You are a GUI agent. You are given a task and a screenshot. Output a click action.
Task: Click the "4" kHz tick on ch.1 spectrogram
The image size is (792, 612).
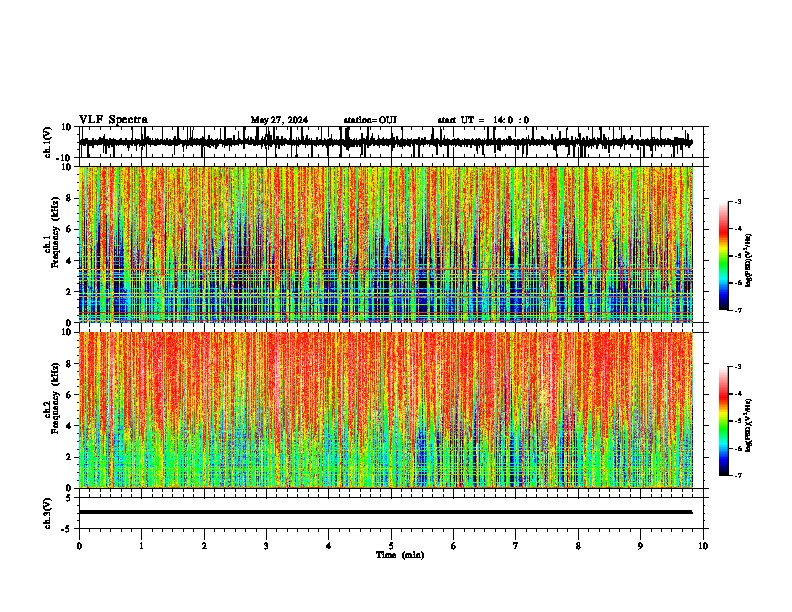tap(69, 261)
